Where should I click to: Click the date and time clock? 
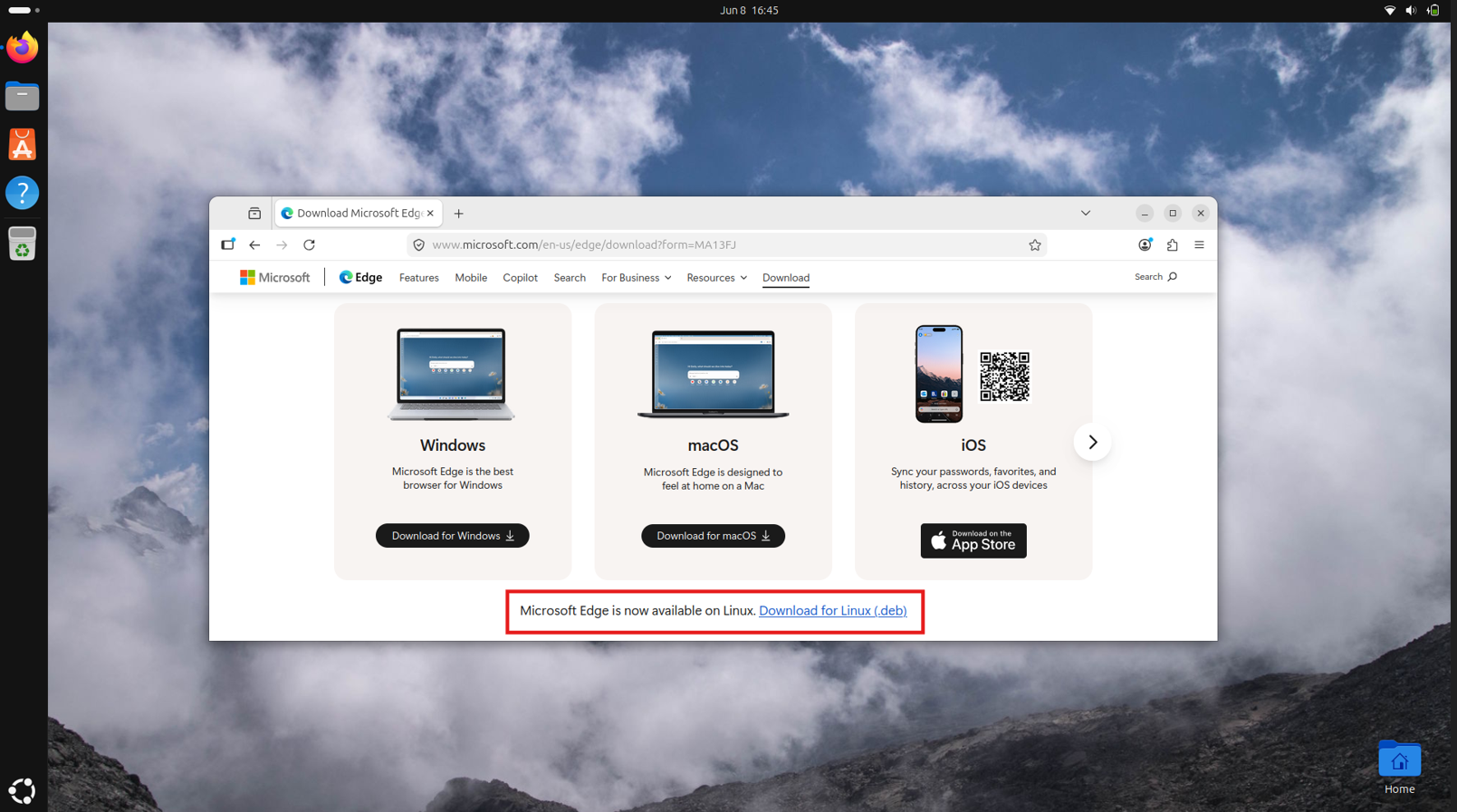[x=749, y=11]
